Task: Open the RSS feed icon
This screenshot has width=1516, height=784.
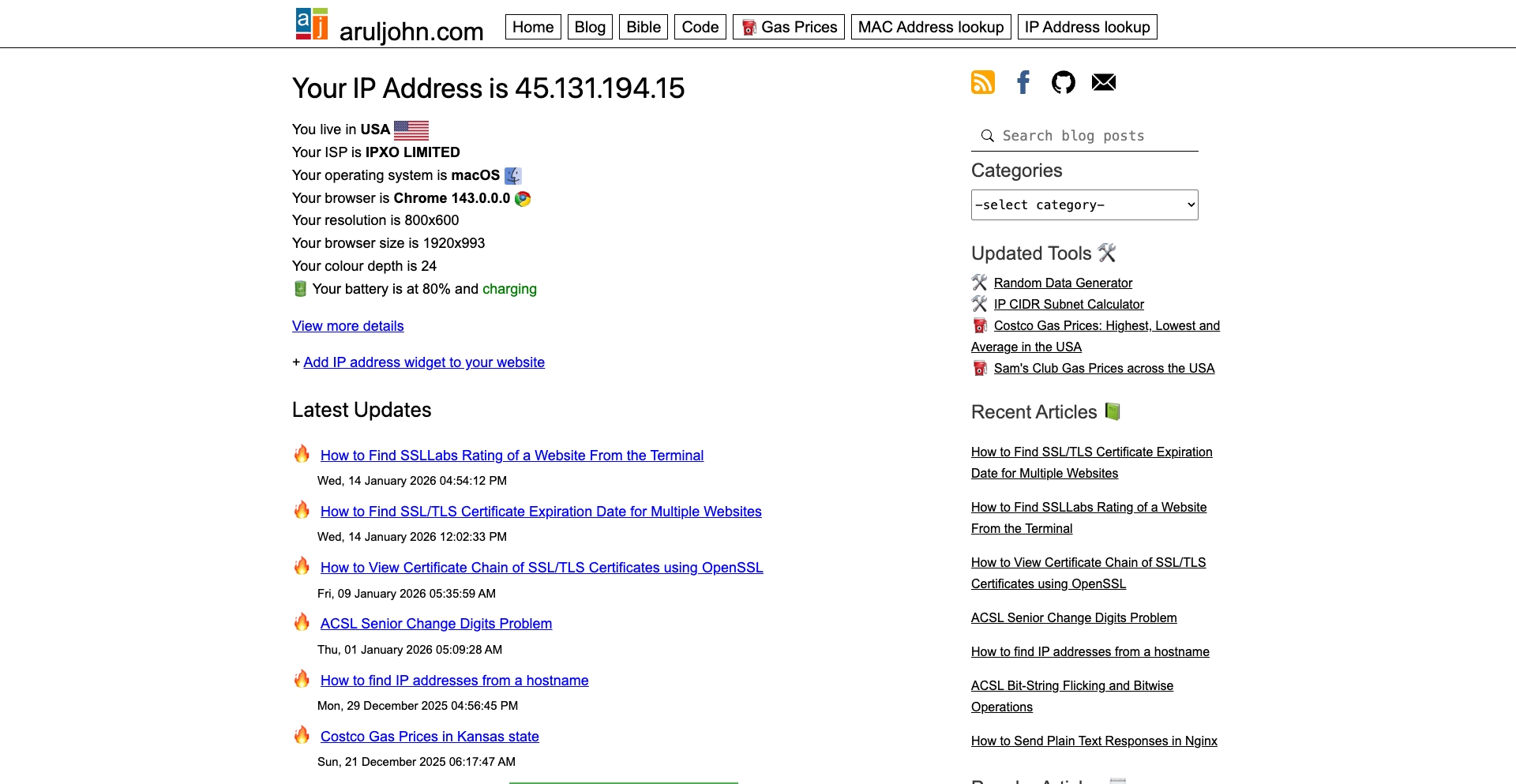Action: pos(981,82)
